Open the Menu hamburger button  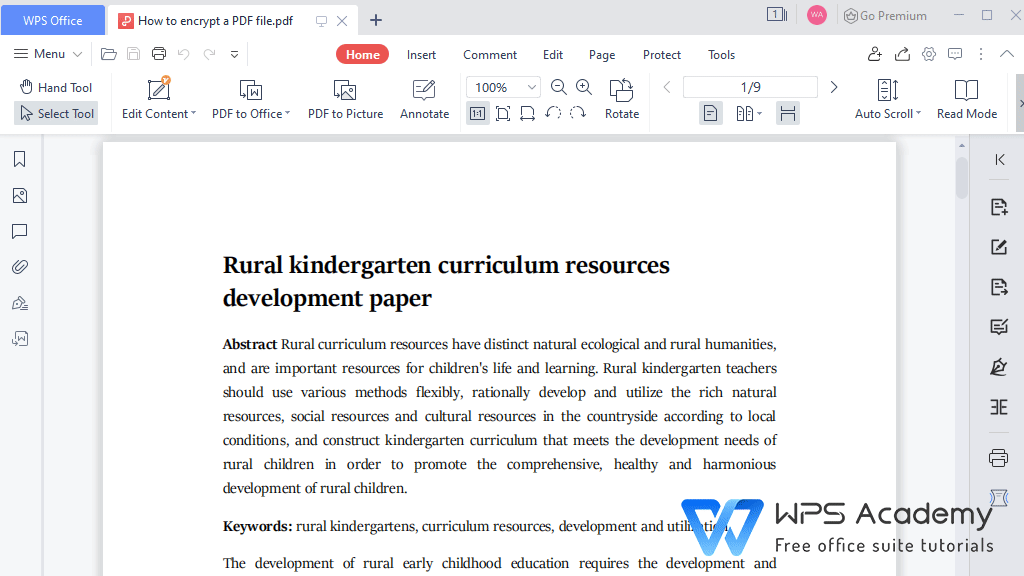pos(48,54)
